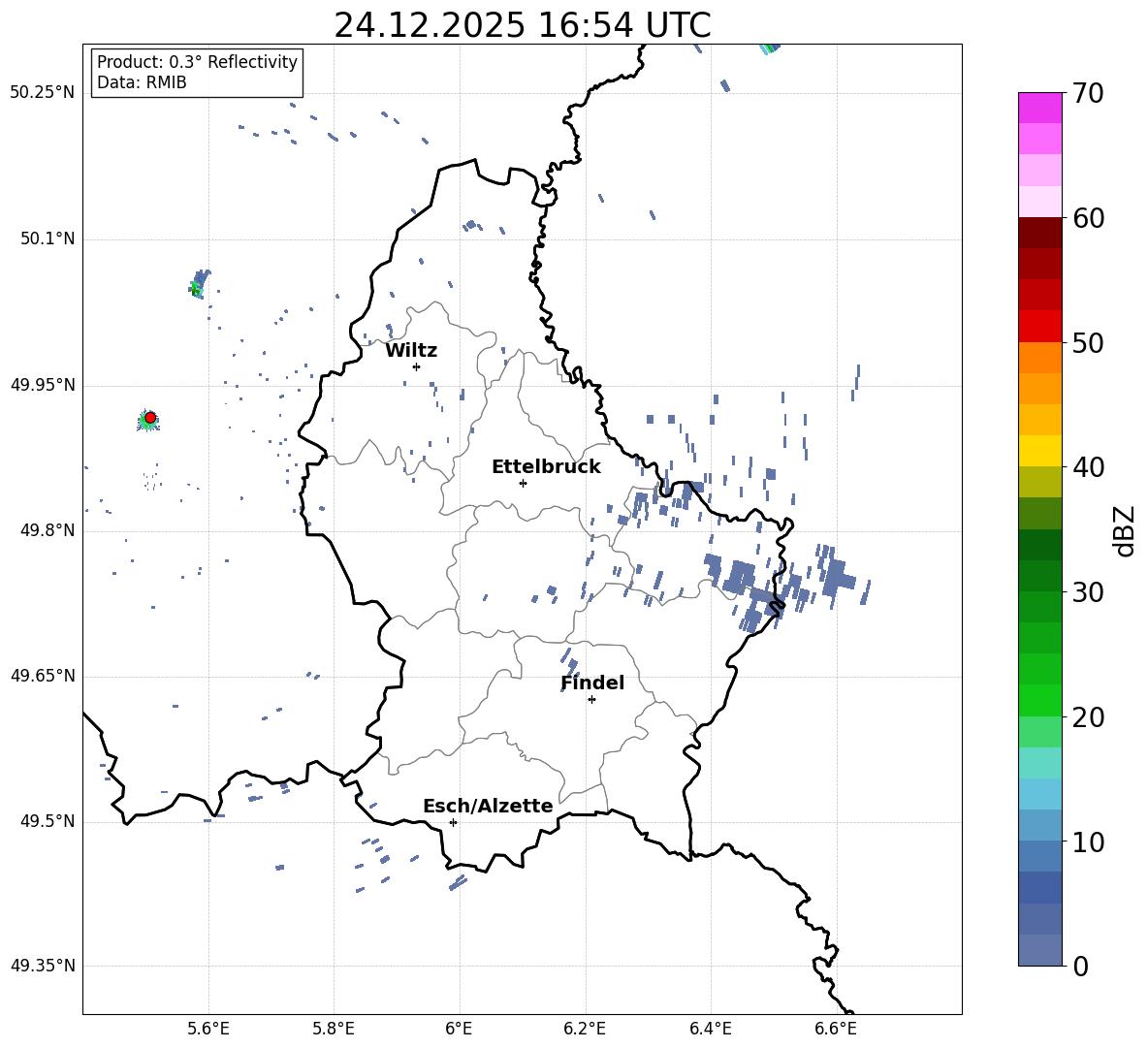This screenshot has height=1048, width=1148.
Task: Click the cross marker below Wiltz
Action: tap(416, 366)
